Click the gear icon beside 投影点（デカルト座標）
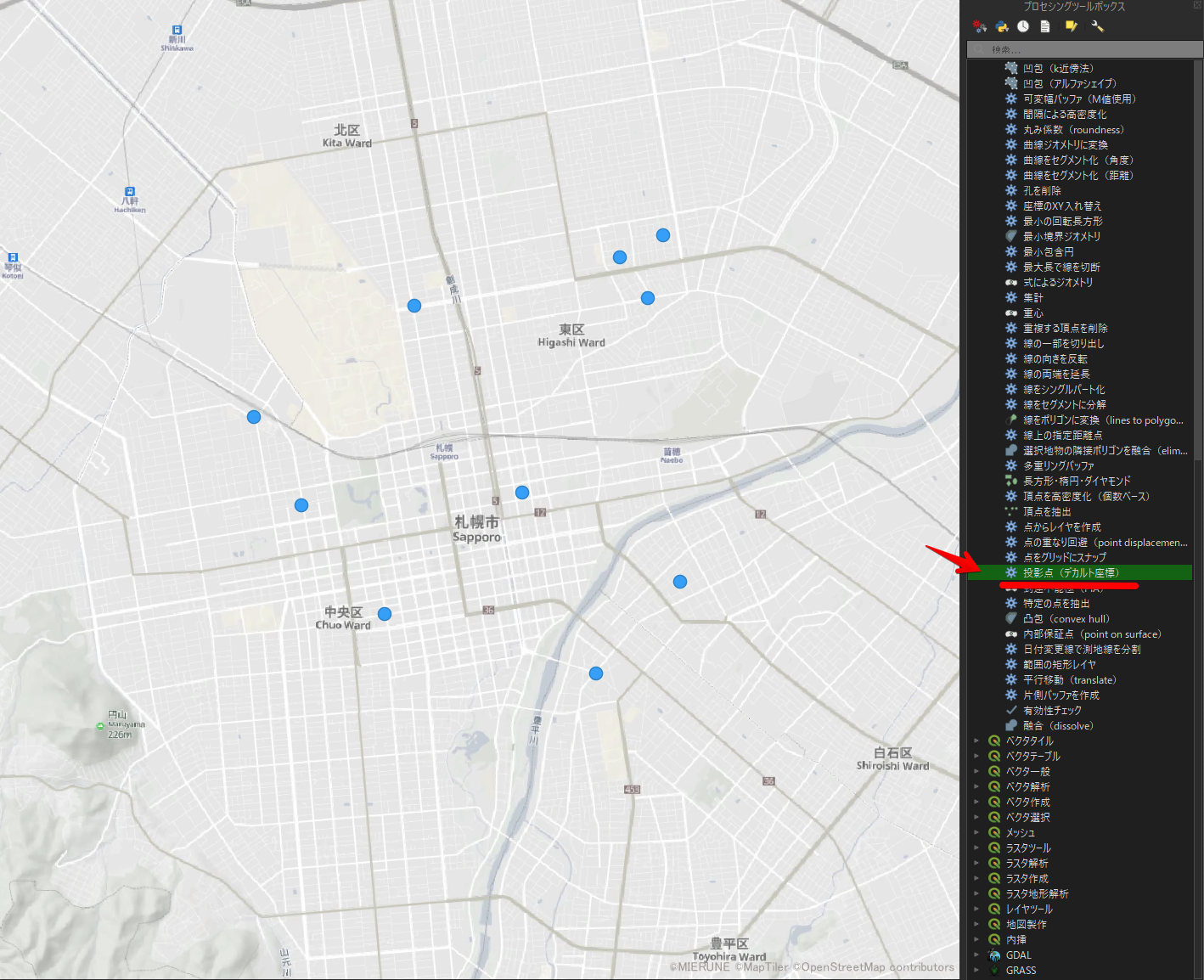Screen dimensions: 1204x980 1011,572
